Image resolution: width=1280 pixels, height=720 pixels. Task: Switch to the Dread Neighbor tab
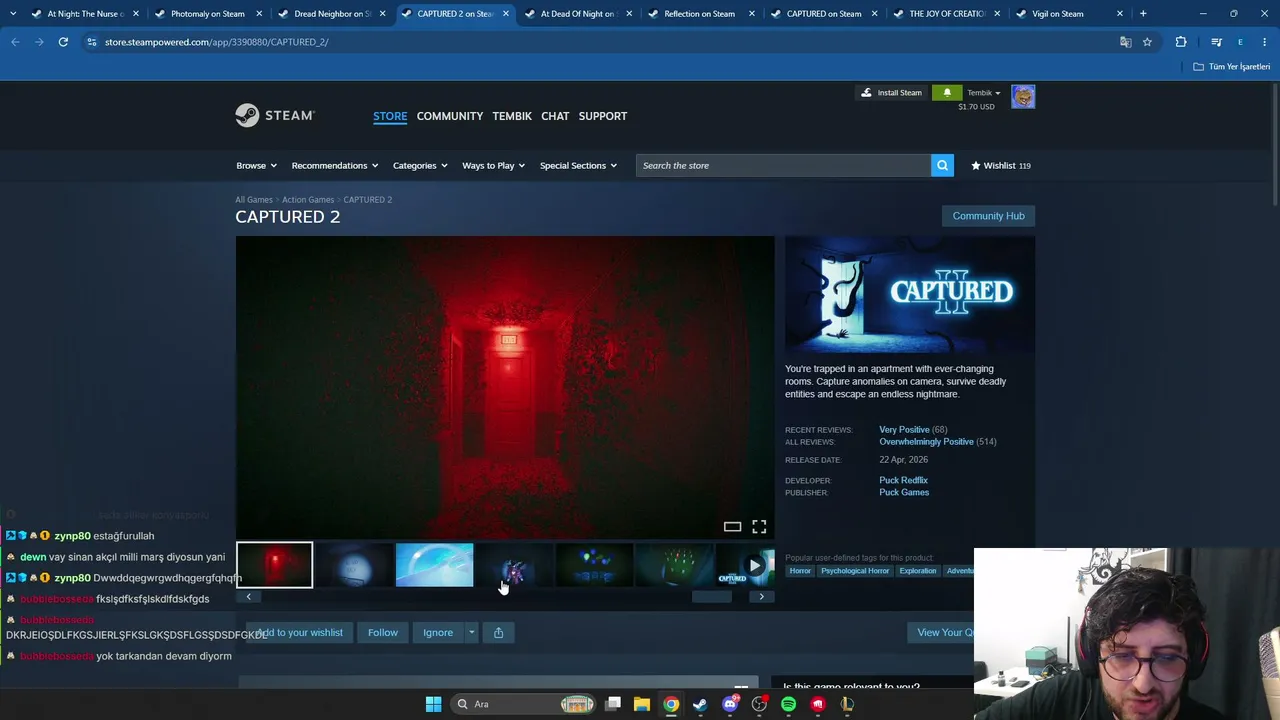pos(332,14)
